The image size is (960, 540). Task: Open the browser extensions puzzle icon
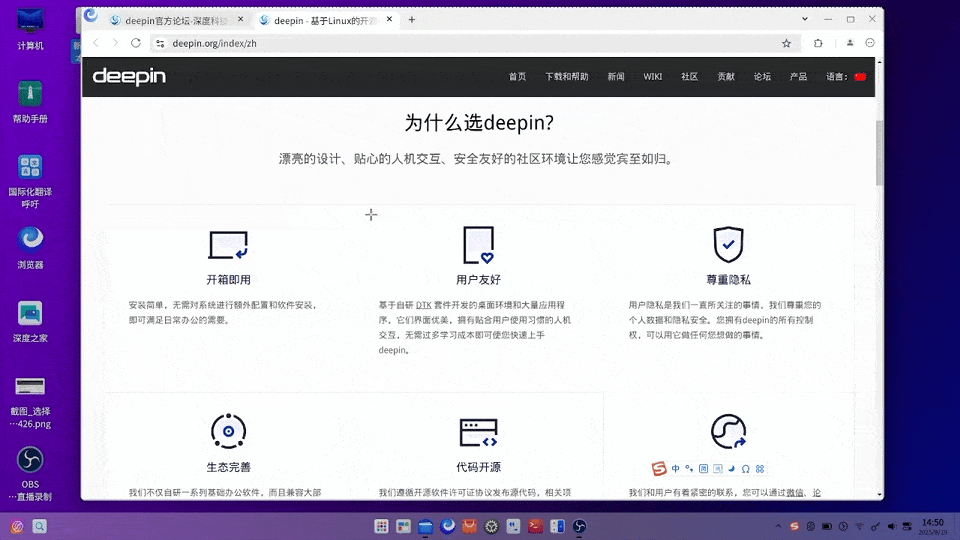(818, 43)
